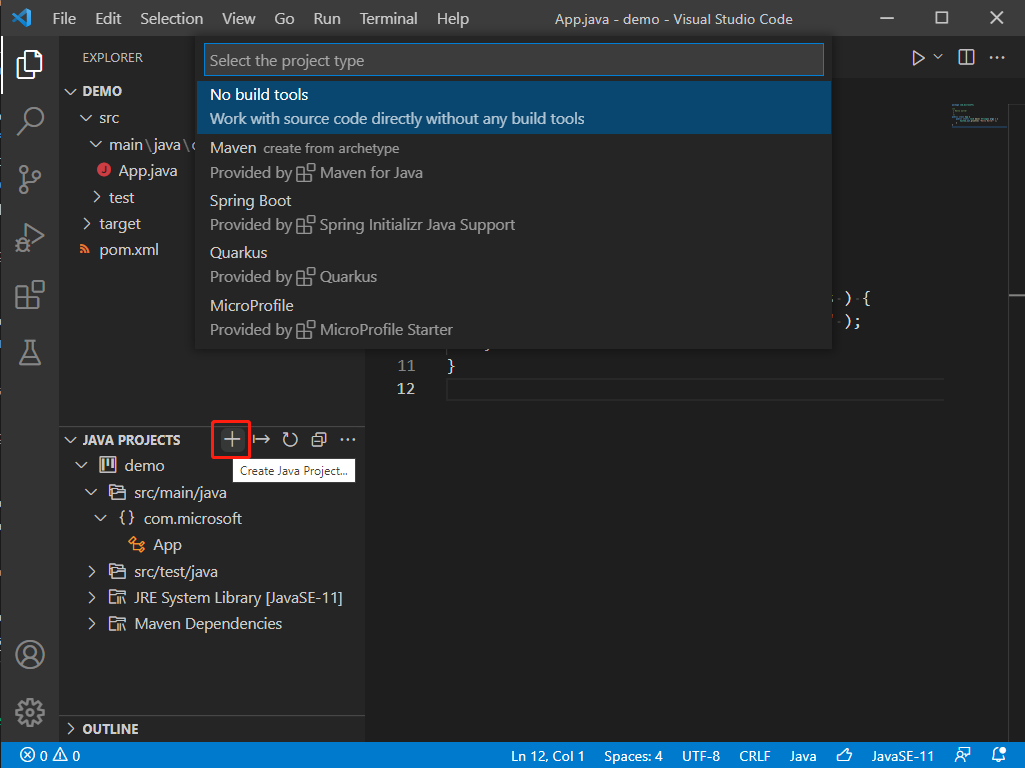
Task: Open the Terminal menu
Action: click(388, 19)
